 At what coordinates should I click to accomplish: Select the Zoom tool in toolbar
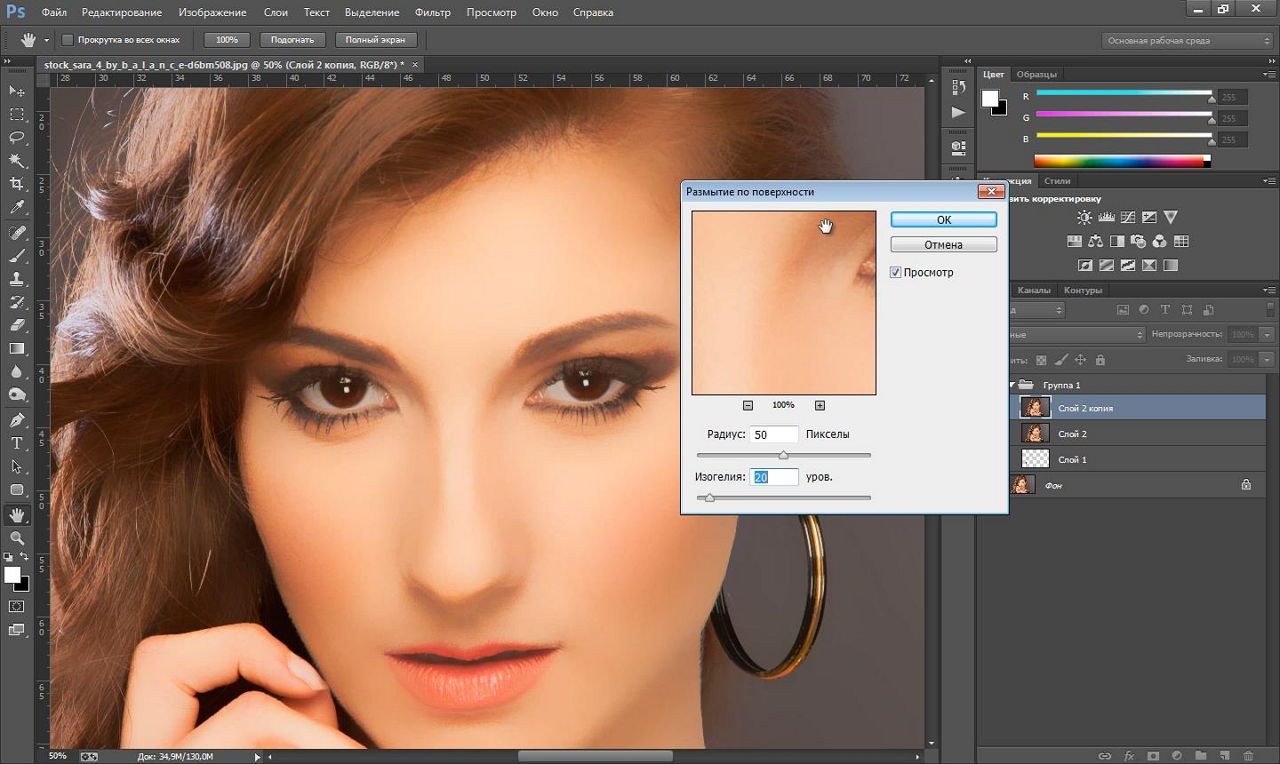click(x=17, y=538)
